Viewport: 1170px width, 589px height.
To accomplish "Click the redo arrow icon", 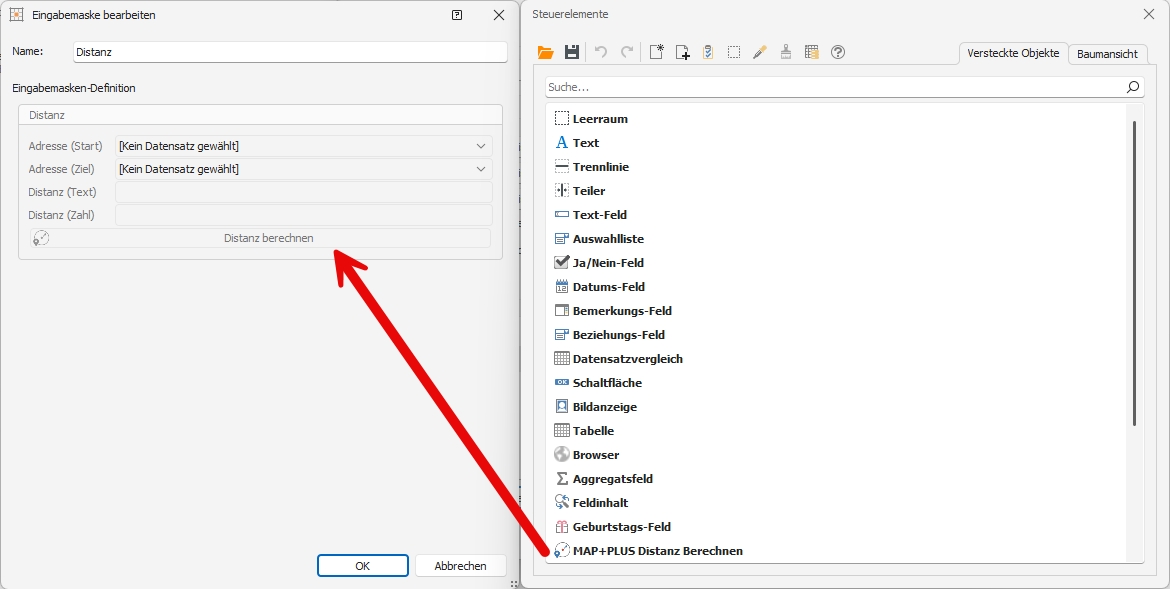I will point(627,53).
